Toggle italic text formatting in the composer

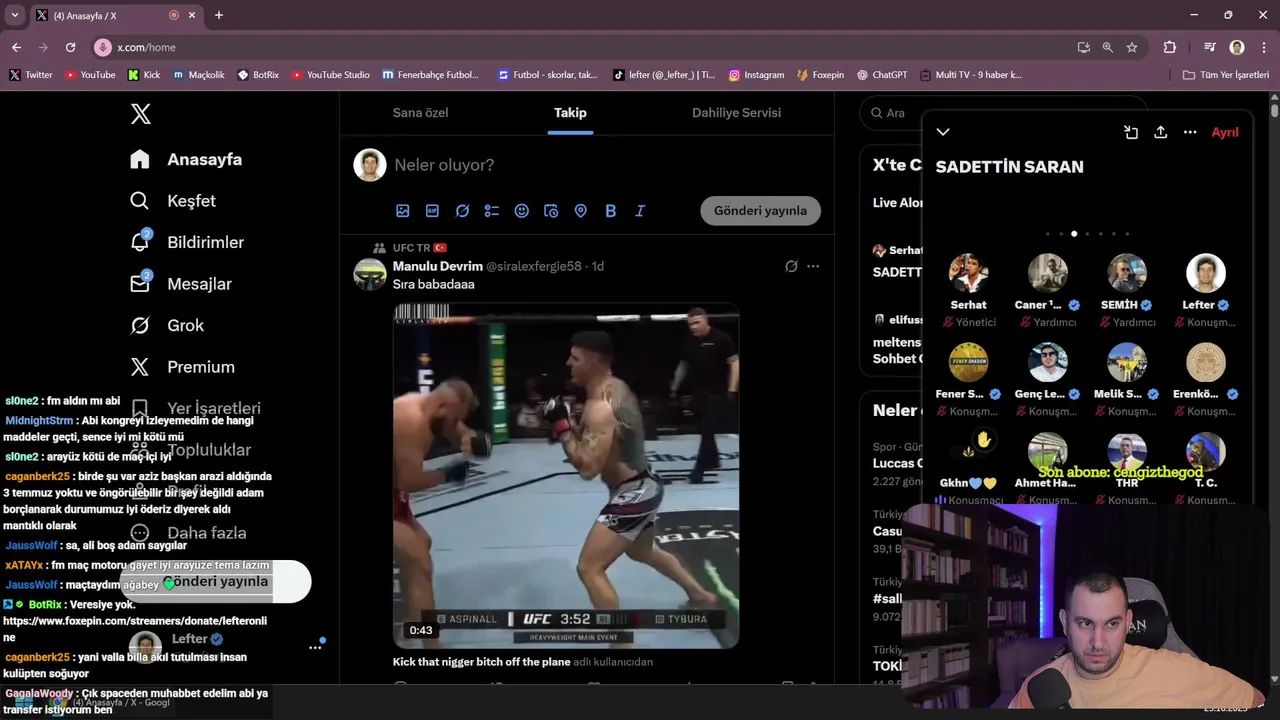click(640, 211)
